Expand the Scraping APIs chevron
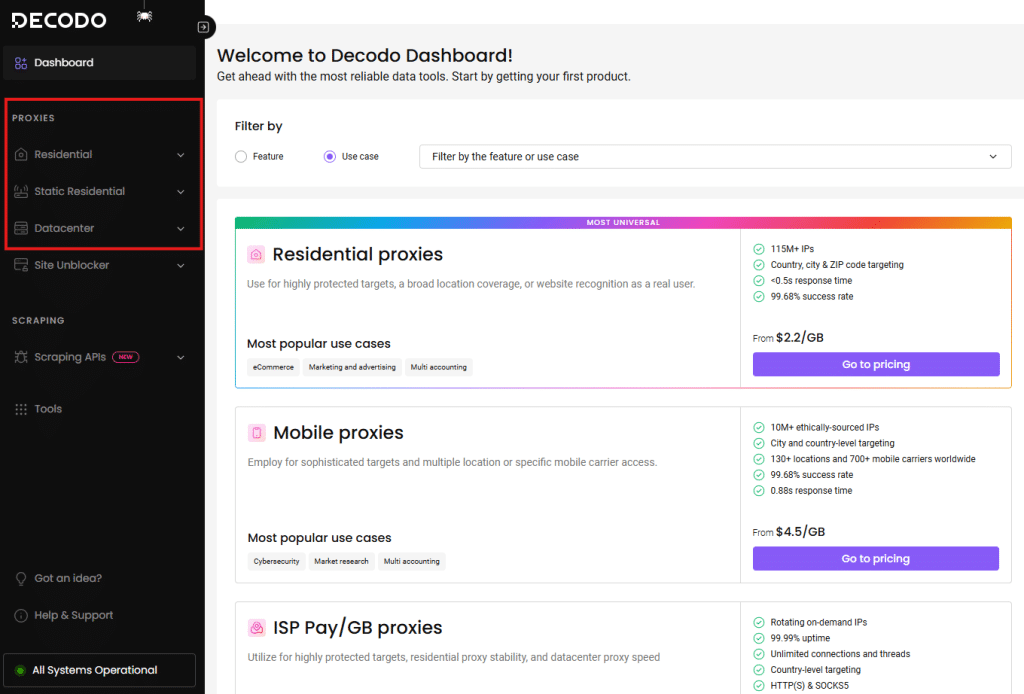This screenshot has width=1024, height=694. click(181, 358)
